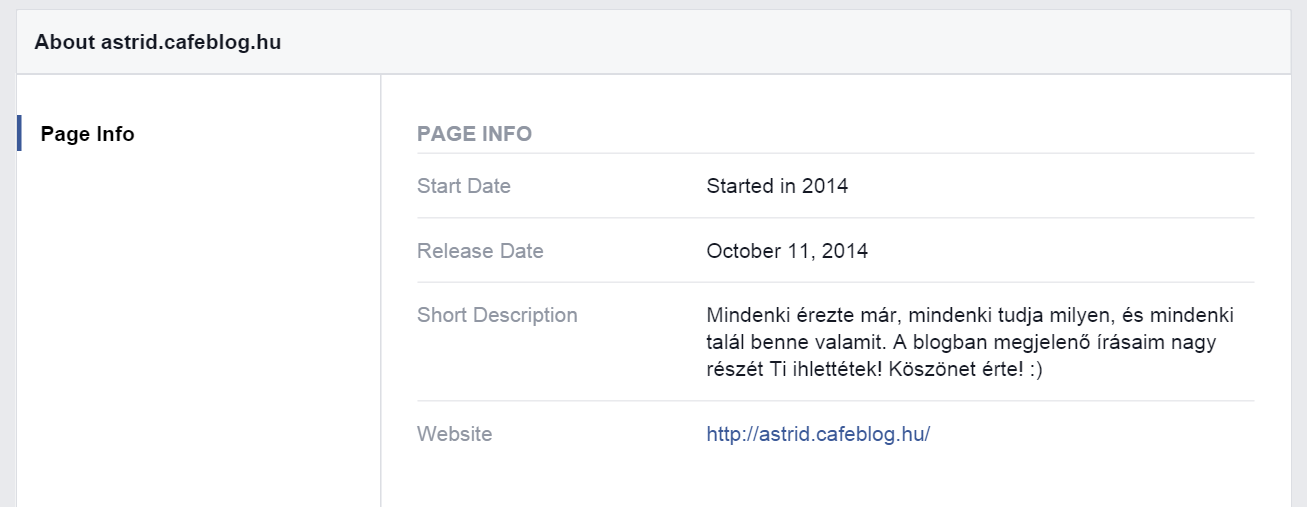1307x507 pixels.
Task: Click the Start Date field label
Action: click(x=464, y=186)
